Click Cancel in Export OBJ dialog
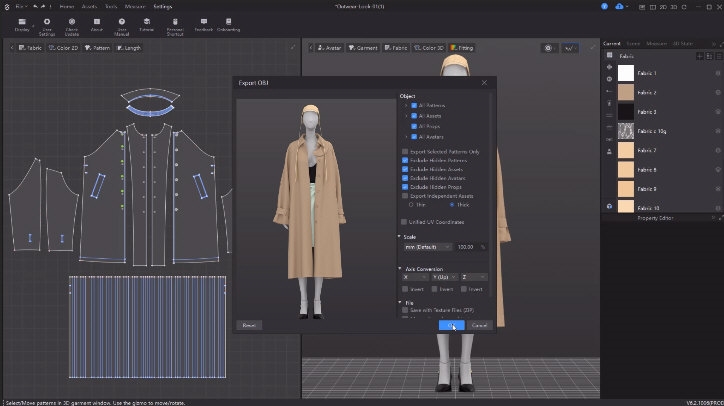This screenshot has height=406, width=724. tap(479, 325)
